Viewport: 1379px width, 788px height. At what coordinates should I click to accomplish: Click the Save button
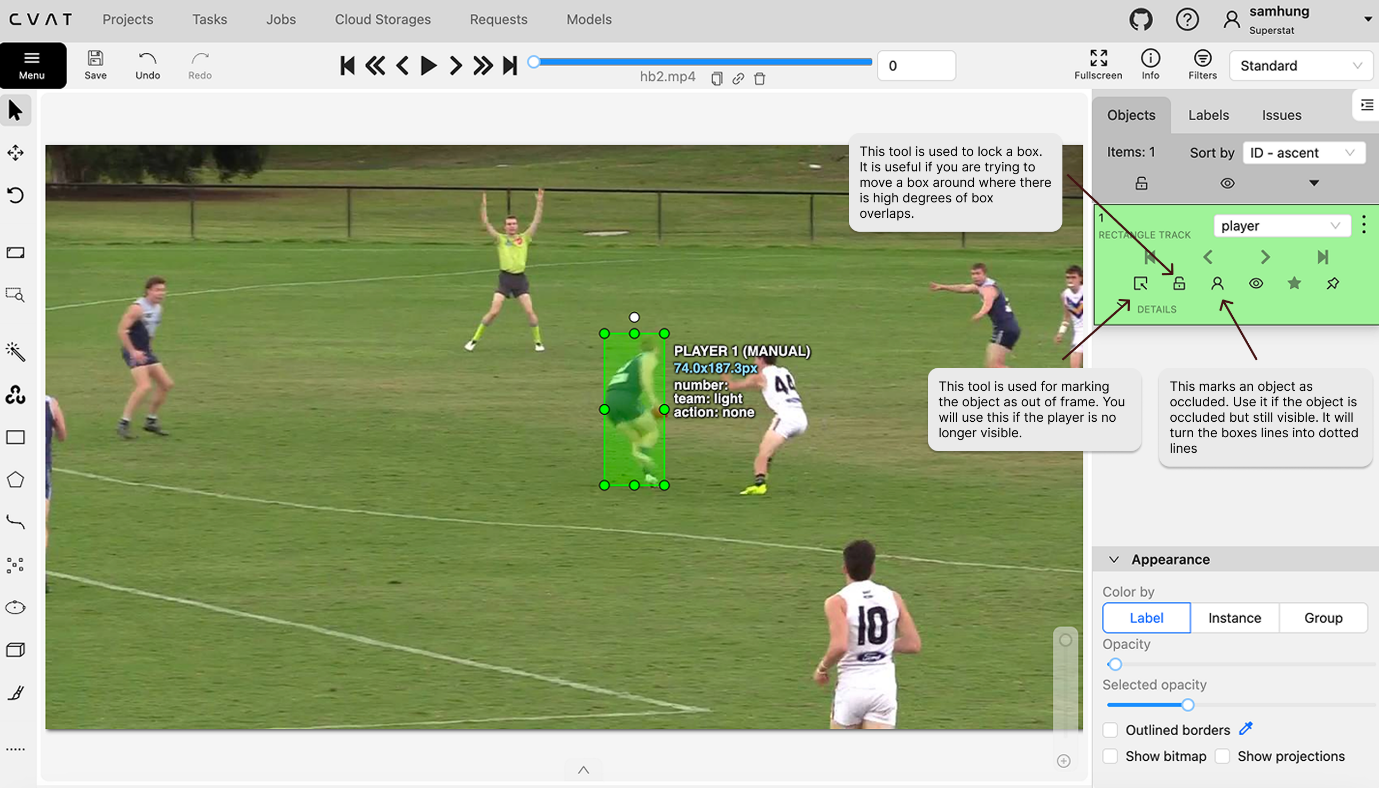(x=95, y=65)
